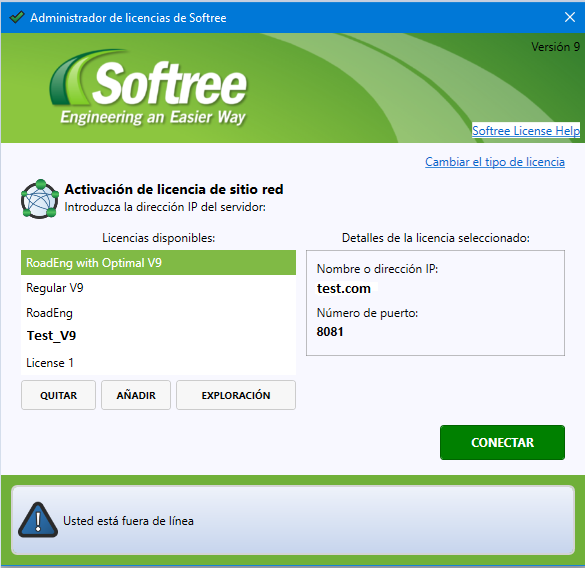585x568 pixels.
Task: Select RoadEng with Optimal V9 license
Action: point(159,263)
